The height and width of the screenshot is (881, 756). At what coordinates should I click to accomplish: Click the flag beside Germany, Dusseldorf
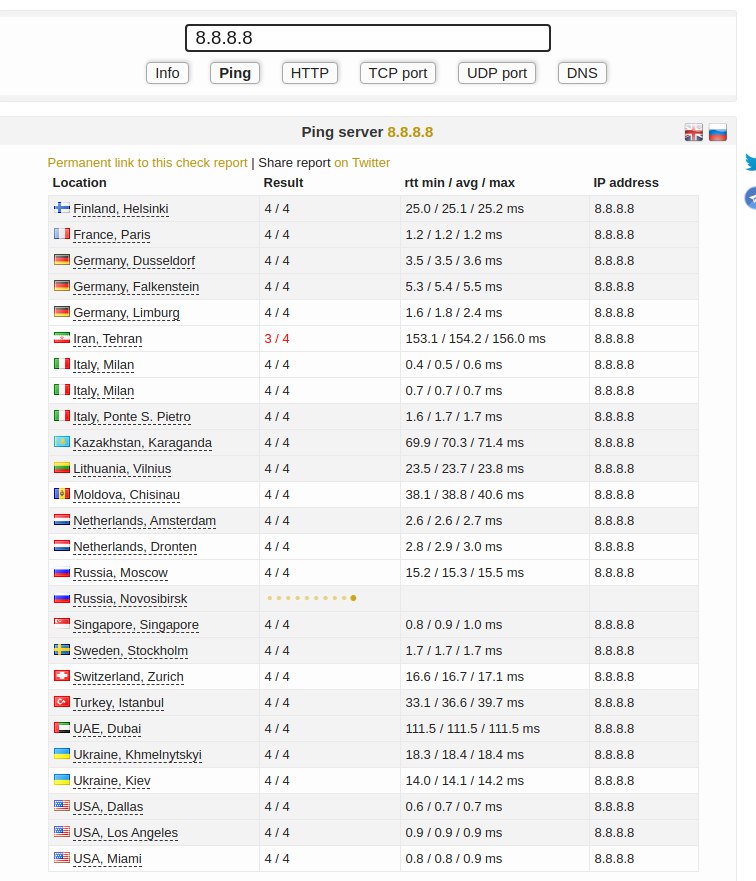point(62,260)
